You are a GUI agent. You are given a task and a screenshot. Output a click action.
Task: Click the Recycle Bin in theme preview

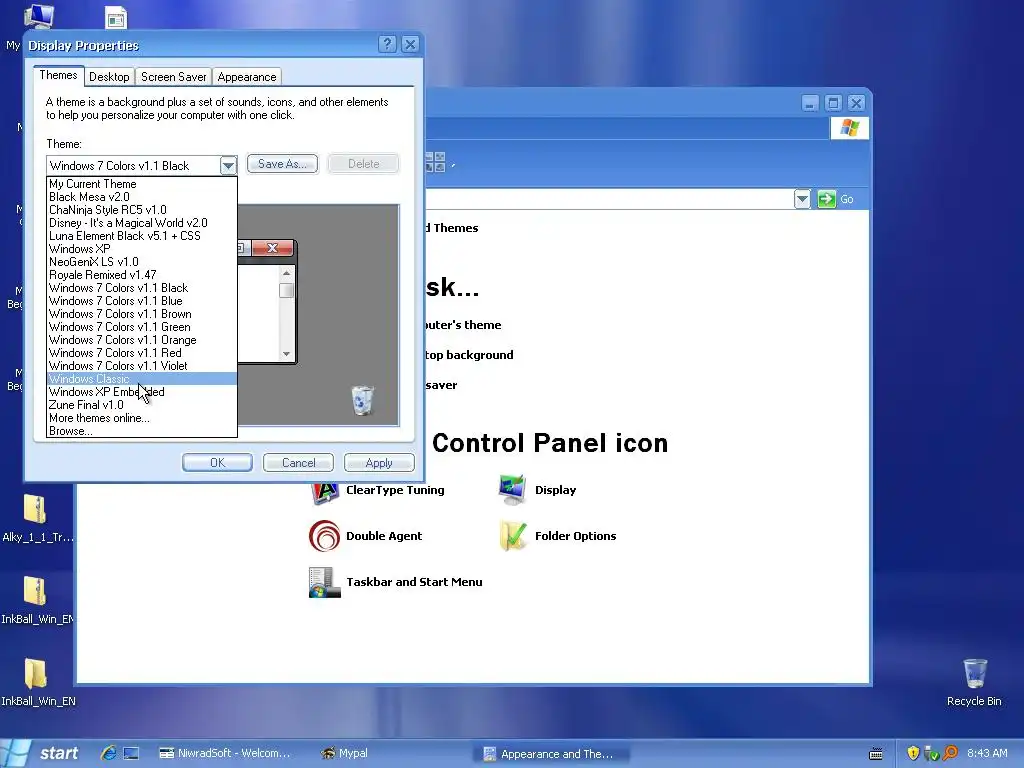(x=362, y=400)
